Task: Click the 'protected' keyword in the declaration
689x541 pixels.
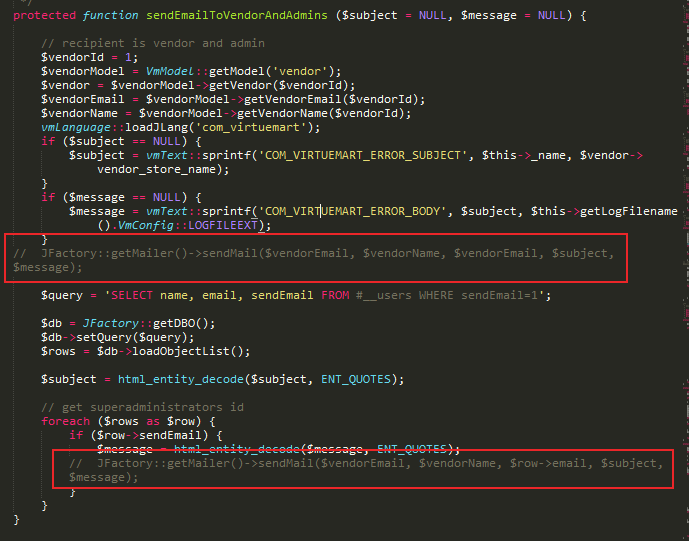Action: pos(46,15)
